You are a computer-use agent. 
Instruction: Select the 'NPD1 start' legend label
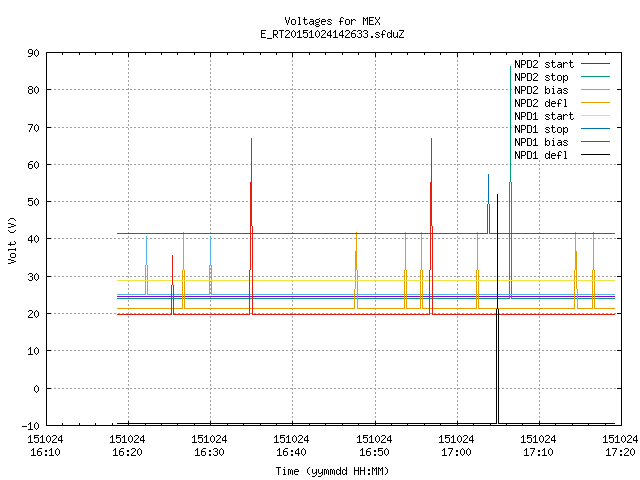pyautogui.click(x=544, y=116)
